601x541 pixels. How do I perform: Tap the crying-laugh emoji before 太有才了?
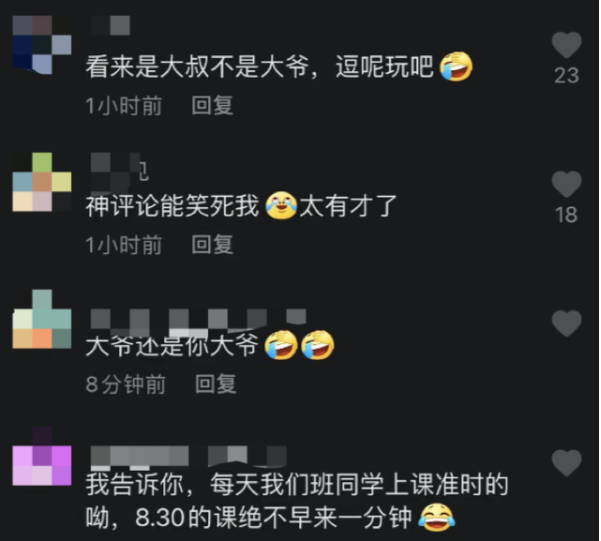pos(281,206)
